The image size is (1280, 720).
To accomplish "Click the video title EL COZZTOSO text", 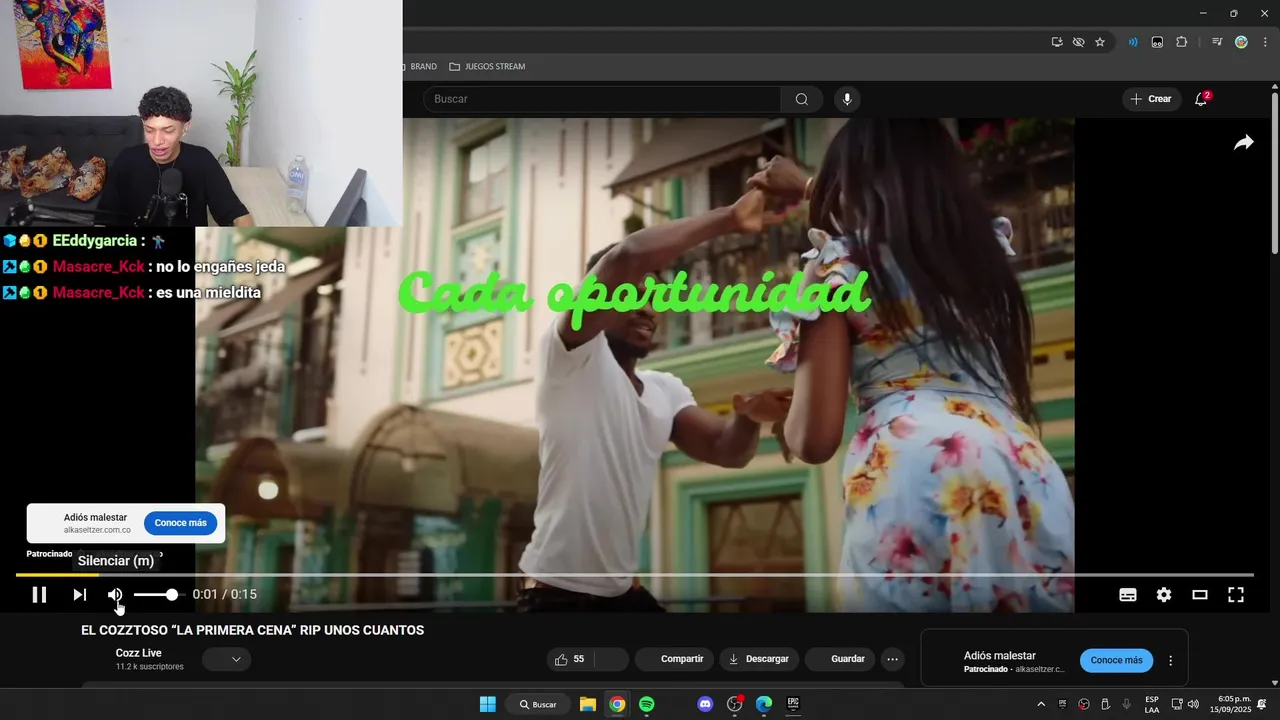I will click(253, 630).
